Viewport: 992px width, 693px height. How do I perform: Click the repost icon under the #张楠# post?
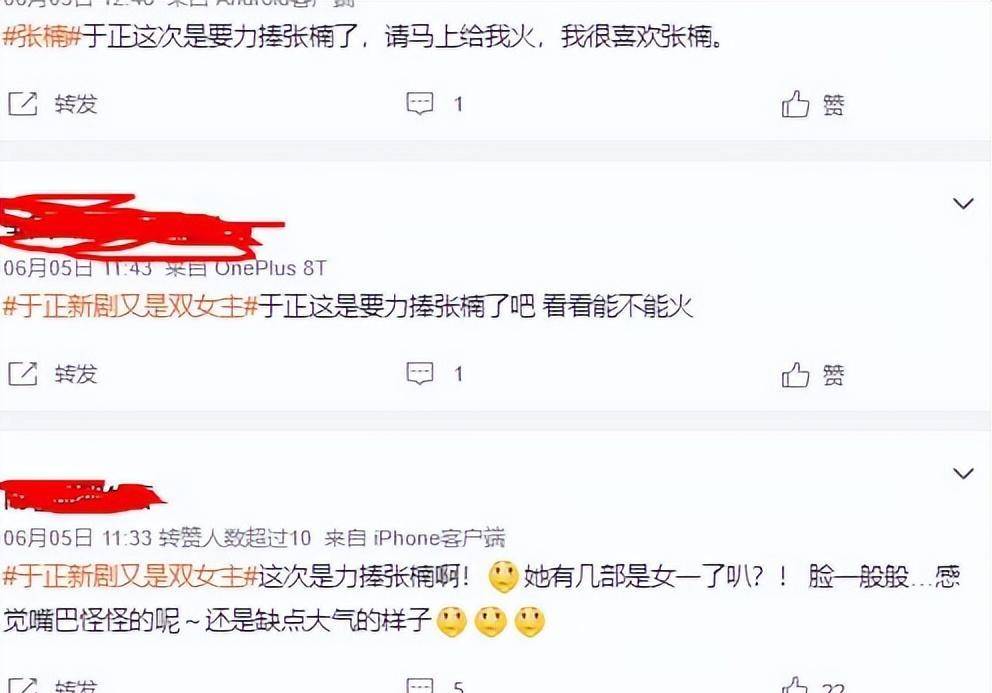point(23,104)
